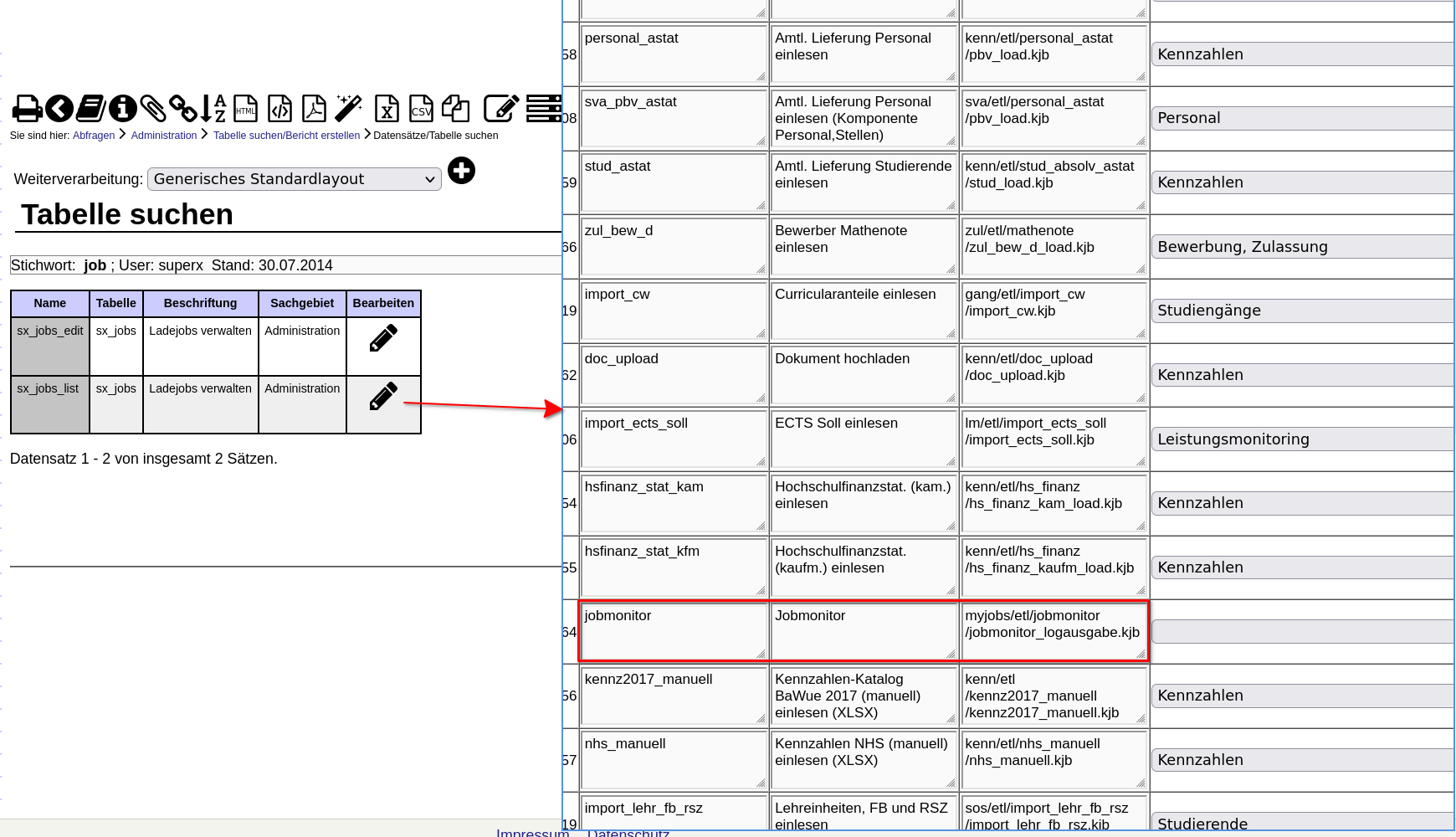Open the Leistungsmonitoring dropdown for import_ects_soll

pyautogui.click(x=1302, y=439)
